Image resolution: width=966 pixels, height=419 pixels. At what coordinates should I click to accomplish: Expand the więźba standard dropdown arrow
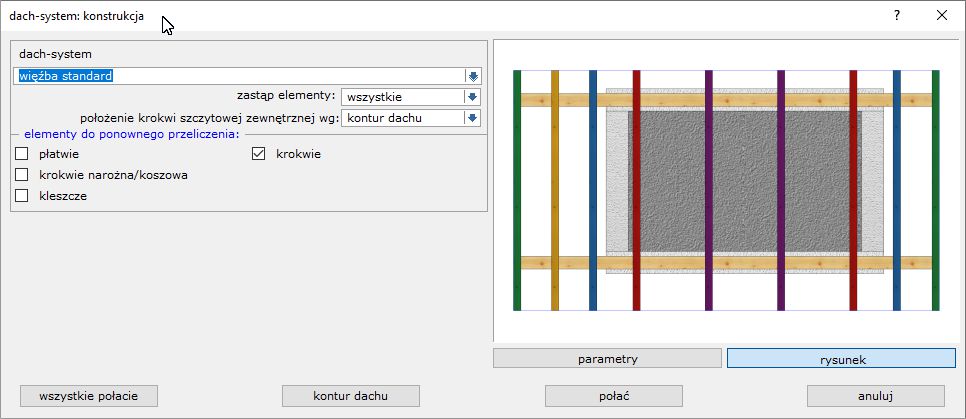click(473, 76)
